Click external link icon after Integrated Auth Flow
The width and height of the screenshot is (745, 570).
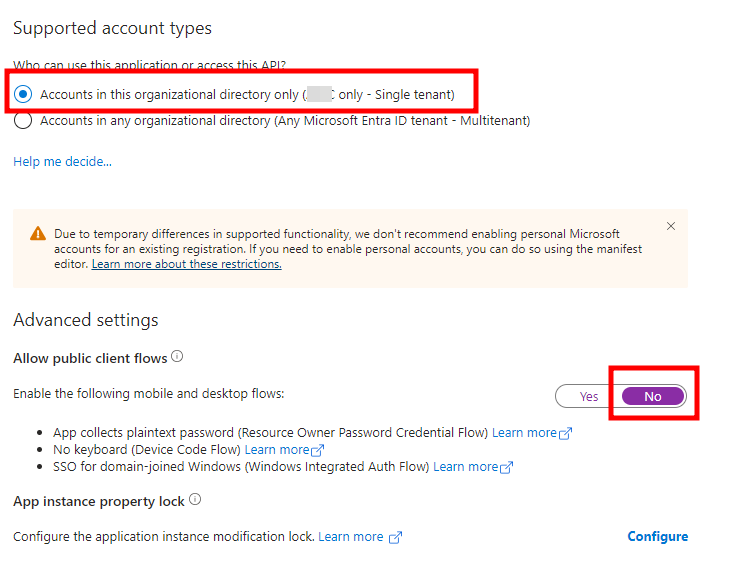pyautogui.click(x=507, y=468)
